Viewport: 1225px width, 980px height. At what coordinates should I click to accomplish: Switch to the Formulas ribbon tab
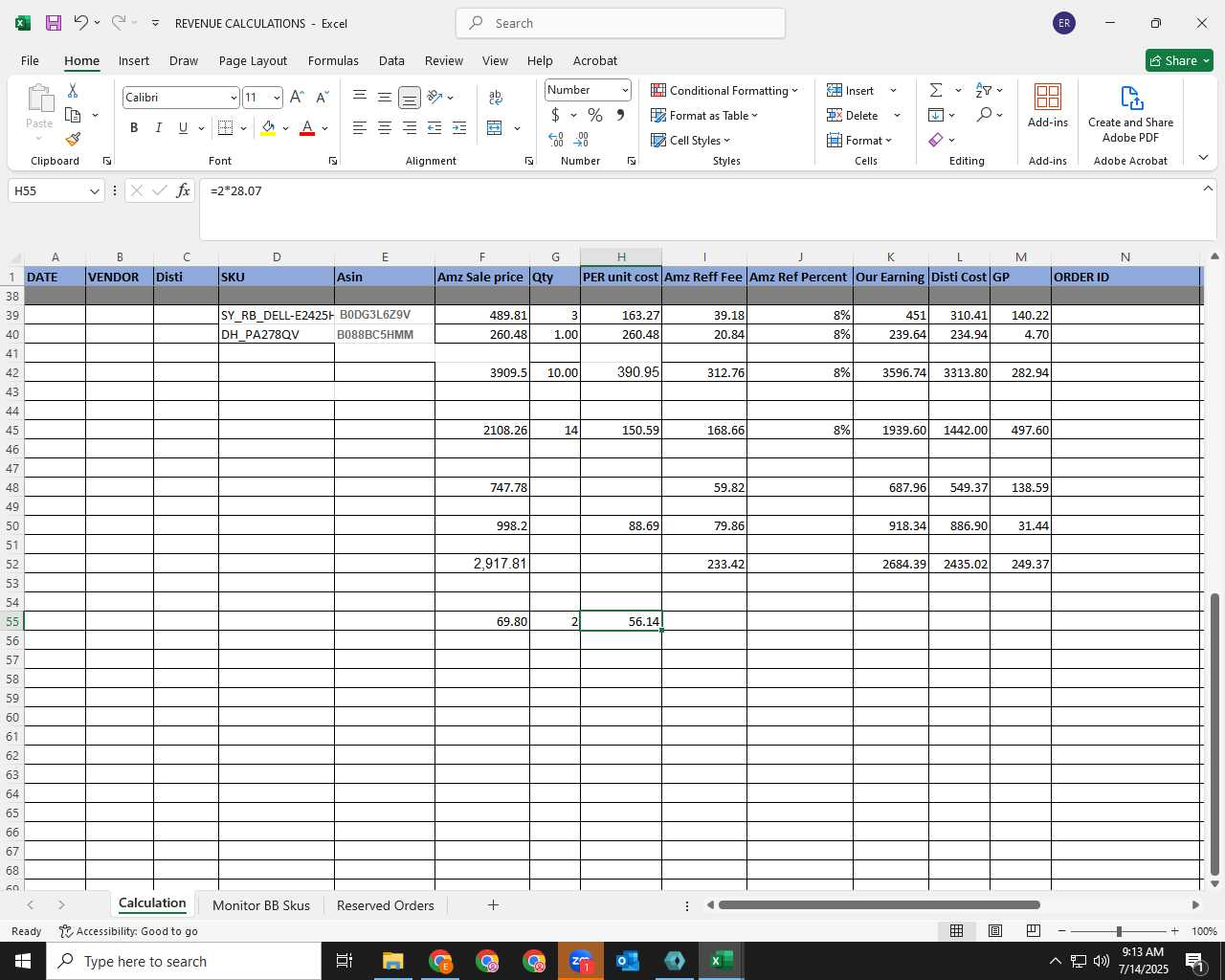click(333, 60)
